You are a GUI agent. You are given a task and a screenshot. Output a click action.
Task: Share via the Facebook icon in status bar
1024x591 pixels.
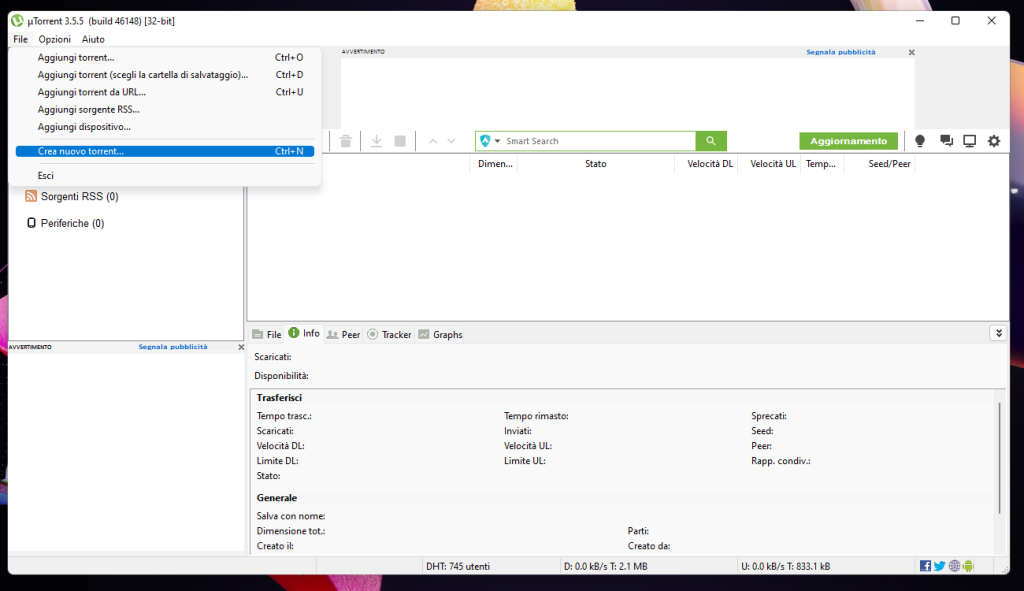click(x=925, y=565)
